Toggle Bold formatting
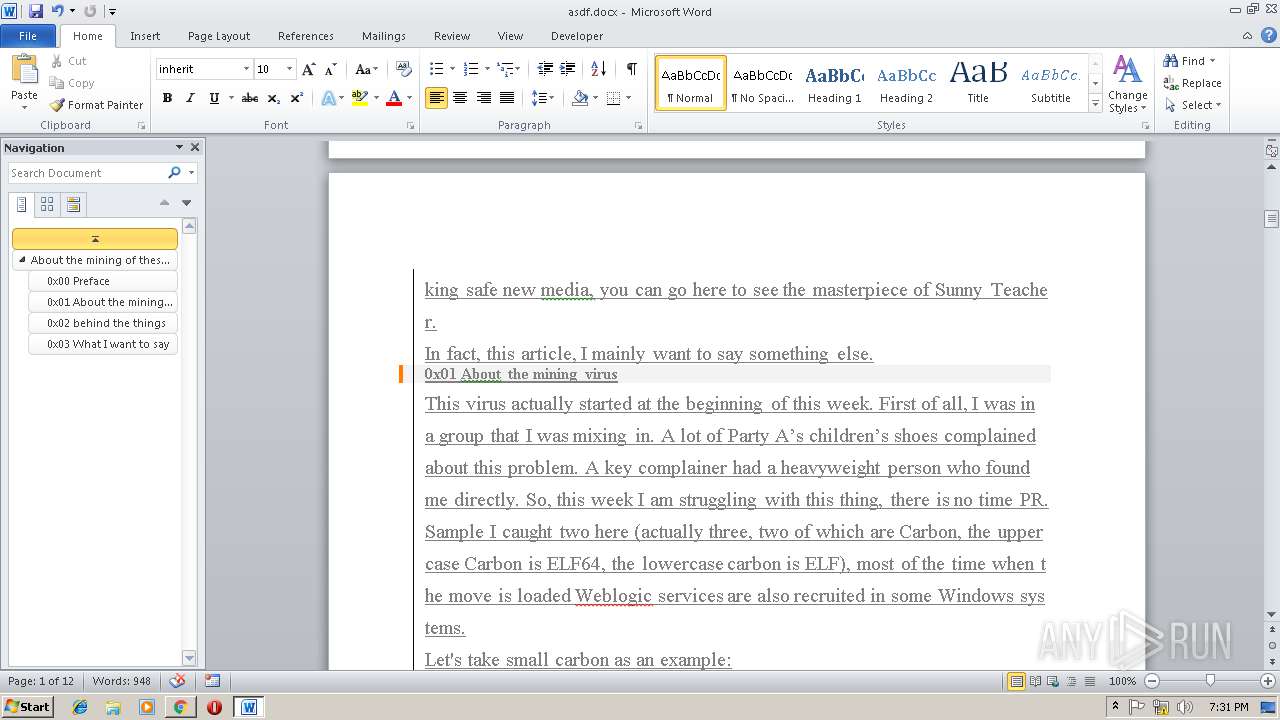Image resolution: width=1280 pixels, height=720 pixels. click(167, 98)
